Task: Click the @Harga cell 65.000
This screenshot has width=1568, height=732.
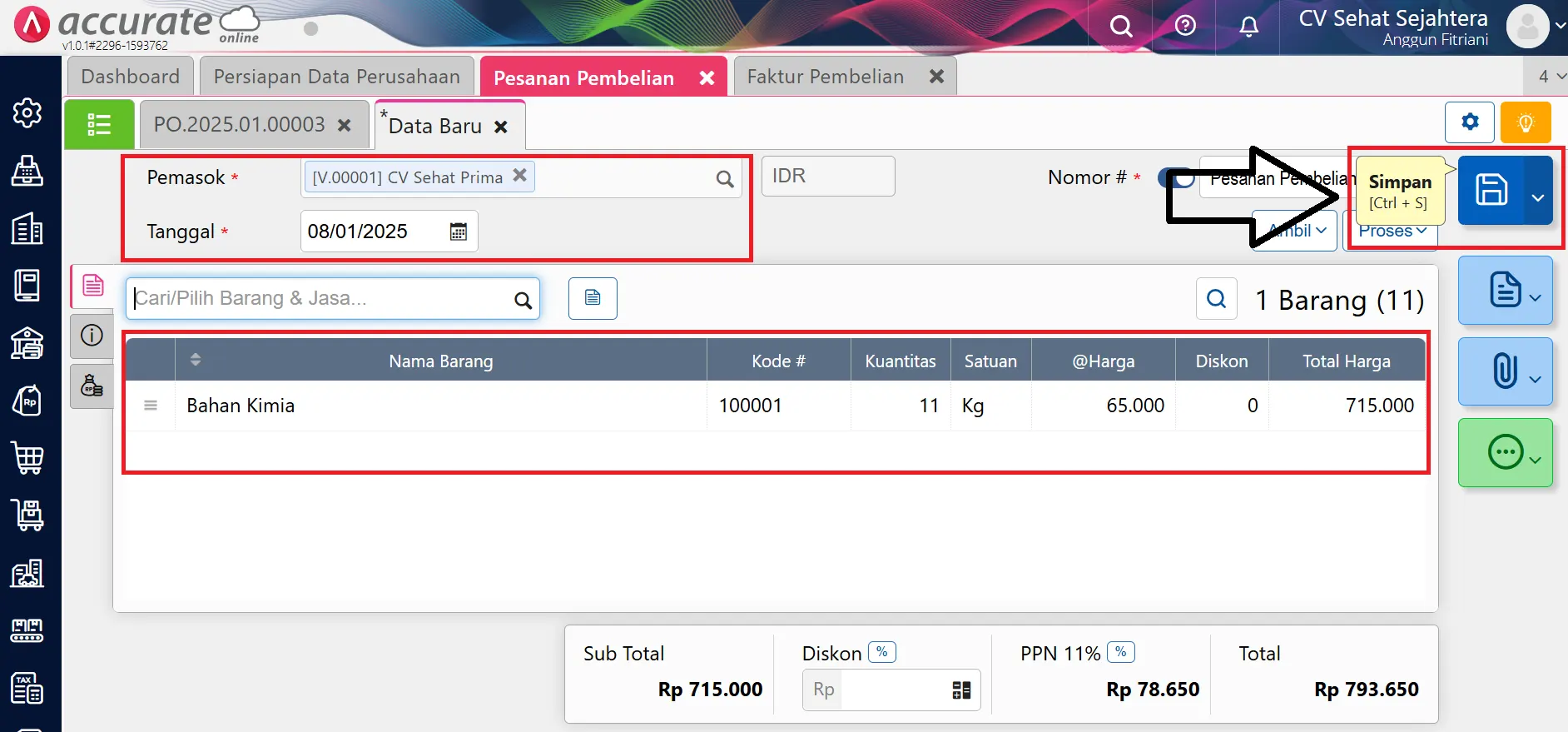Action: (1104, 406)
